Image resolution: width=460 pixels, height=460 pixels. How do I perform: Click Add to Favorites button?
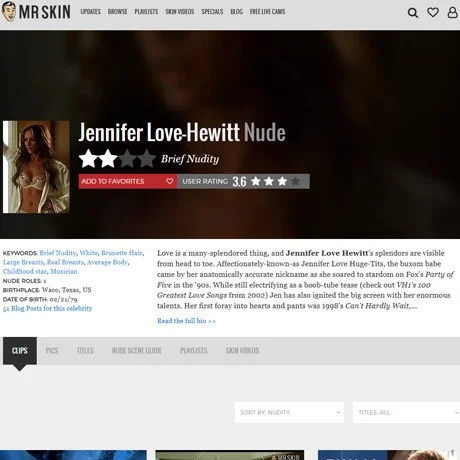click(128, 181)
